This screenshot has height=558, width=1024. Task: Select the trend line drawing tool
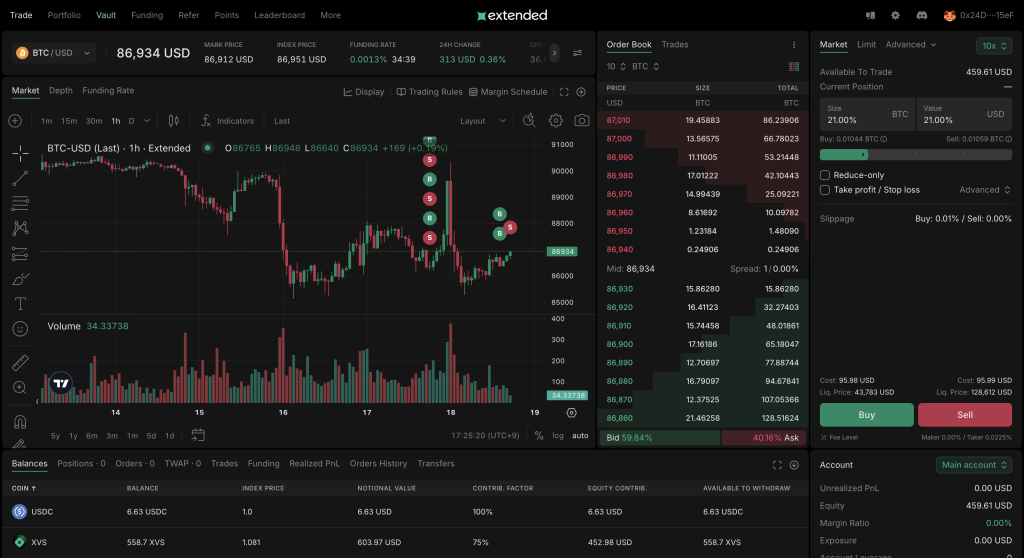click(21, 178)
